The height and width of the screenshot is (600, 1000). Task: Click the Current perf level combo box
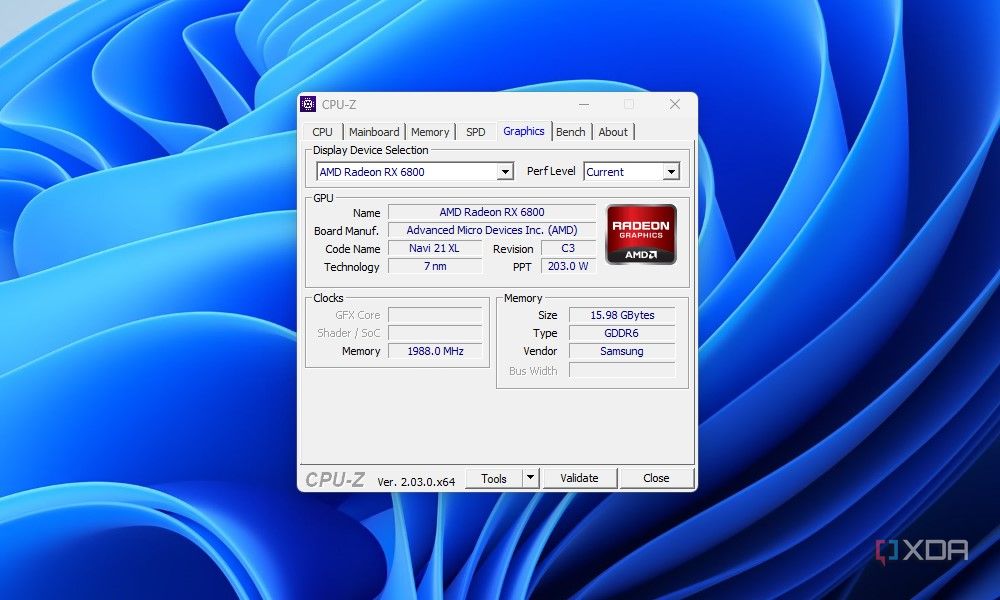(631, 172)
